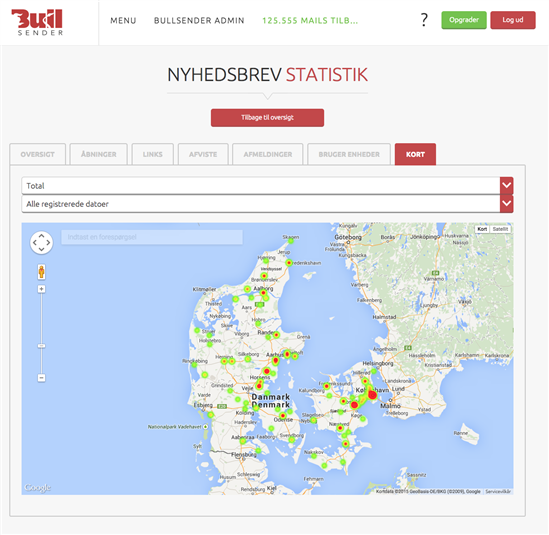Switch map to Satellit view

point(500,229)
